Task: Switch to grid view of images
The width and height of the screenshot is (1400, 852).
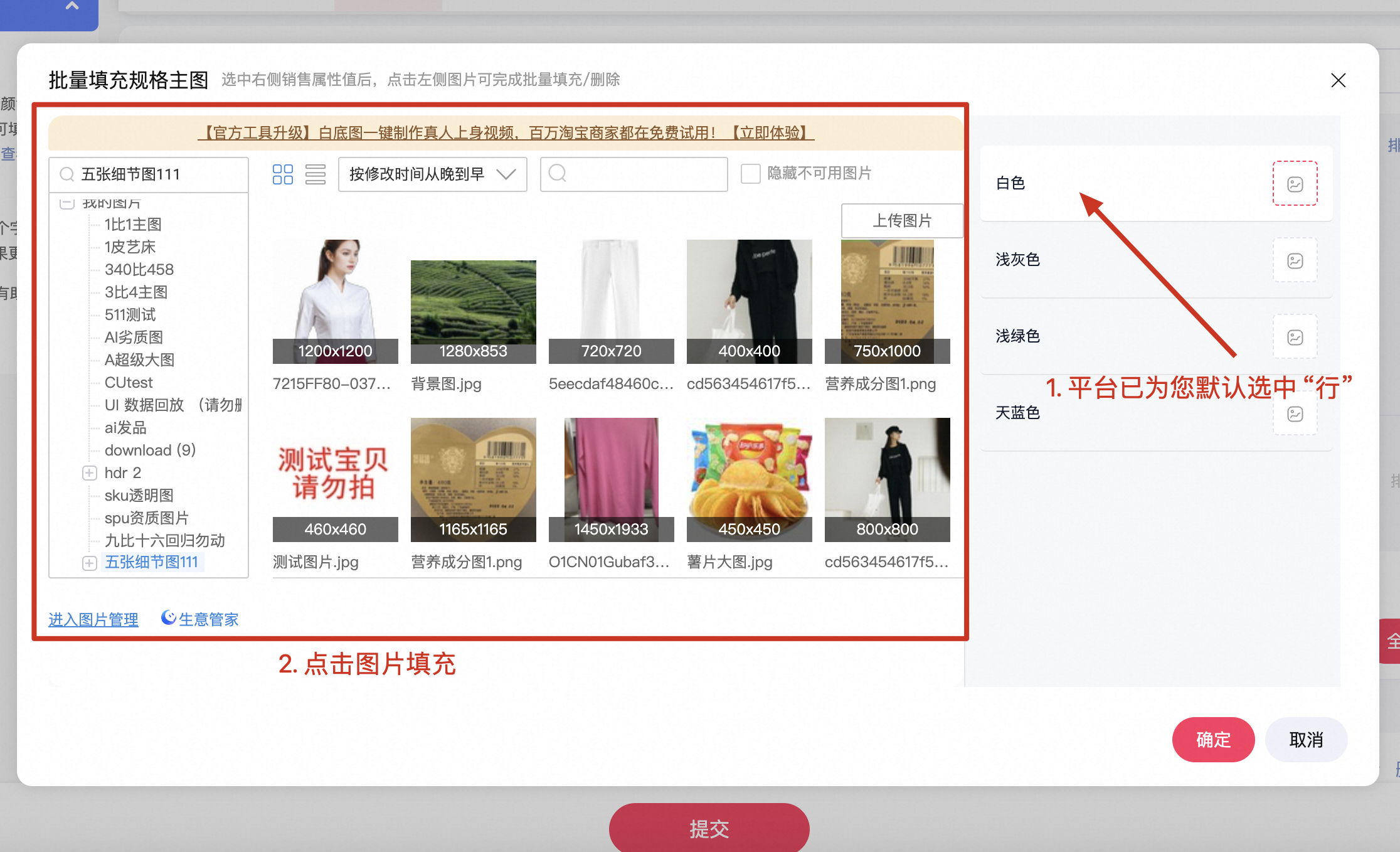Action: [x=283, y=174]
